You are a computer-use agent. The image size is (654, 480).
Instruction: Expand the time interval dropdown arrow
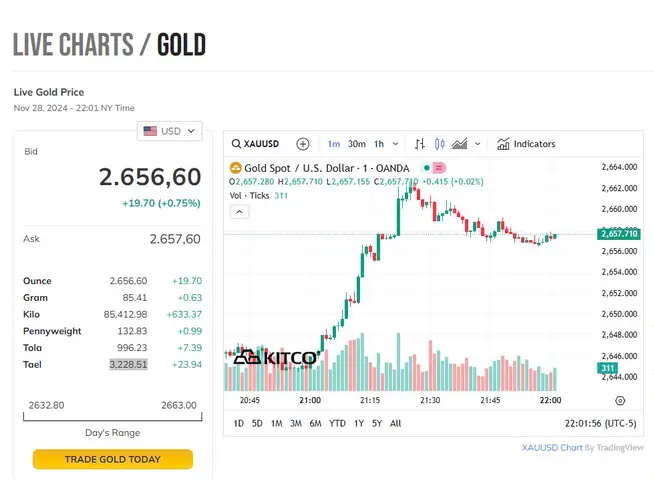(395, 144)
